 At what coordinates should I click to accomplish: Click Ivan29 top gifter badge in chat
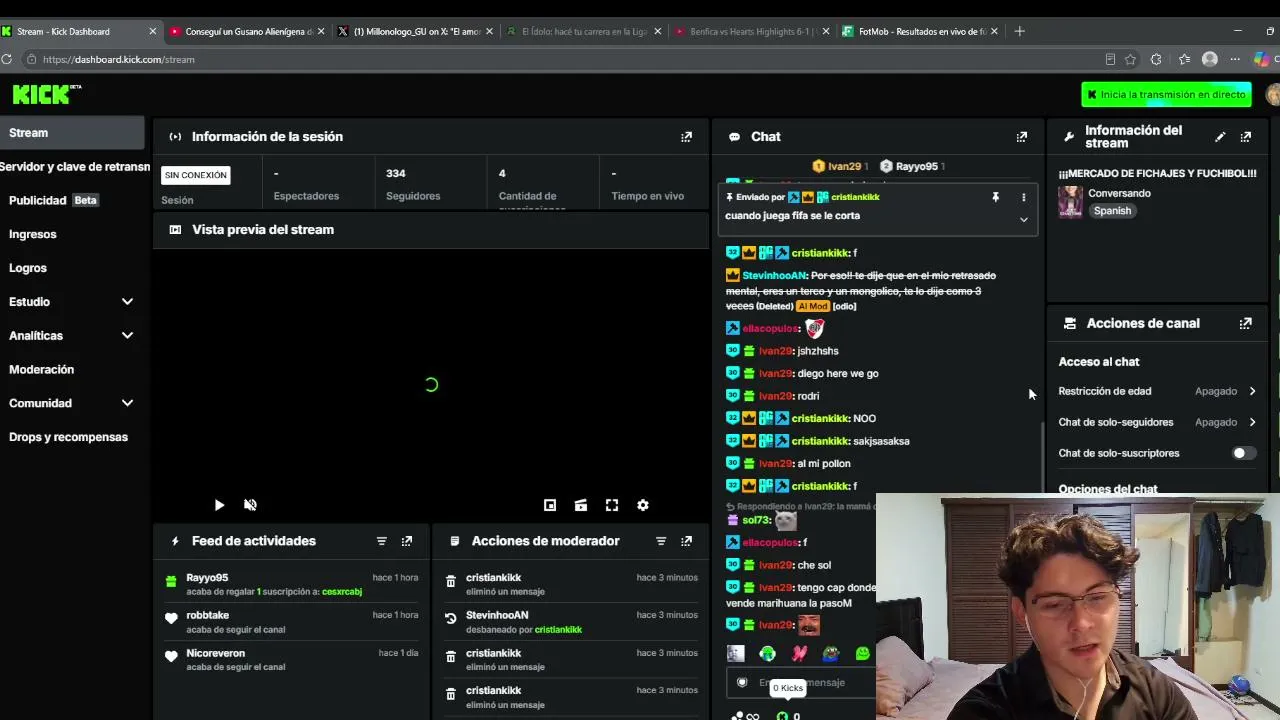838,166
